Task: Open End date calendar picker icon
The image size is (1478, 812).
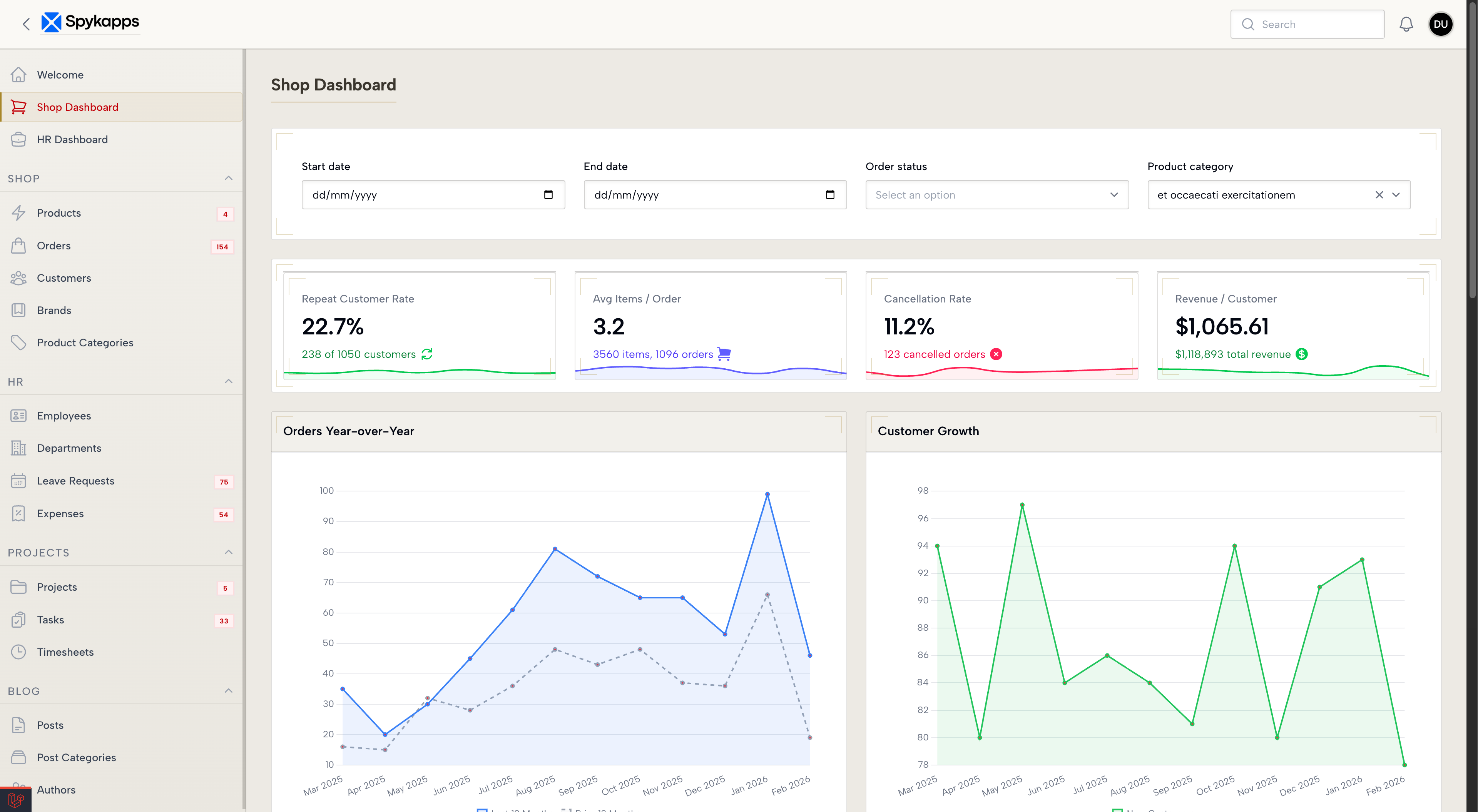Action: coord(830,195)
